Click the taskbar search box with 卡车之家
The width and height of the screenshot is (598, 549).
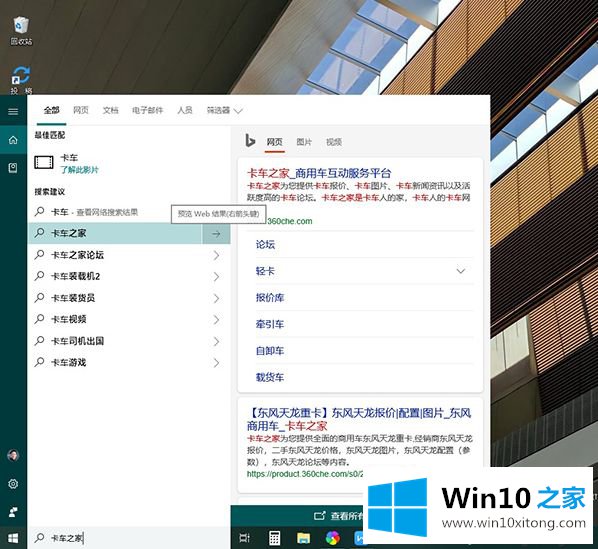click(129, 538)
